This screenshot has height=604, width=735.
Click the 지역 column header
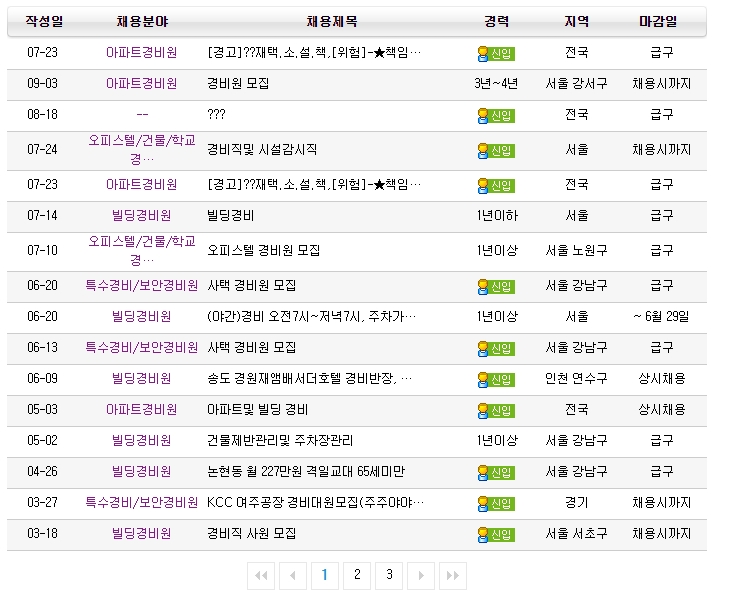pyautogui.click(x=577, y=21)
